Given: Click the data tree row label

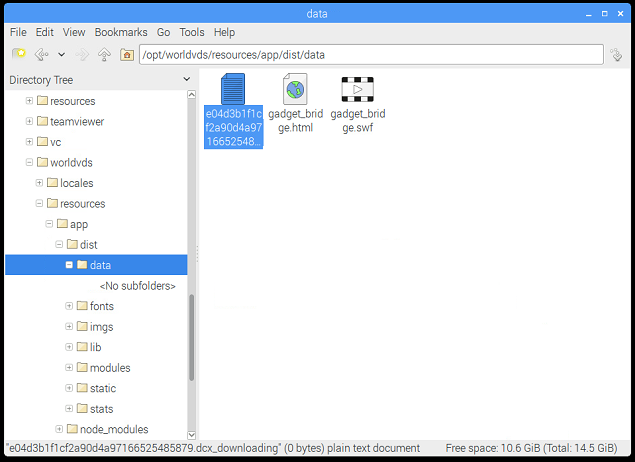Looking at the screenshot, I should point(100,265).
